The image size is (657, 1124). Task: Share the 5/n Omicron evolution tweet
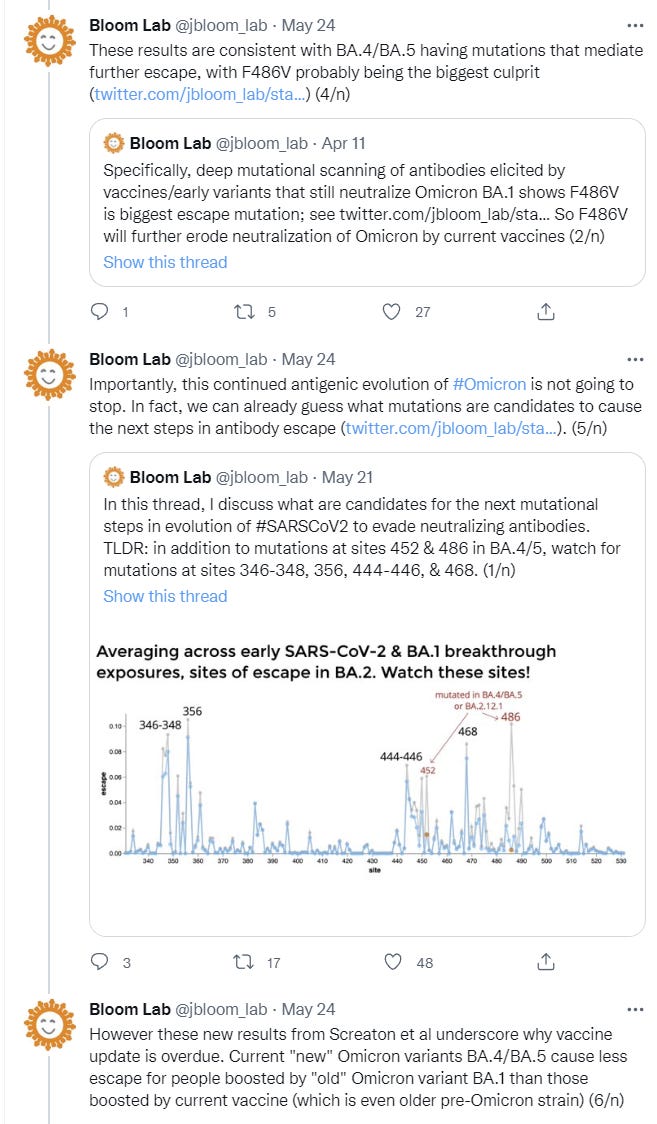[x=546, y=962]
